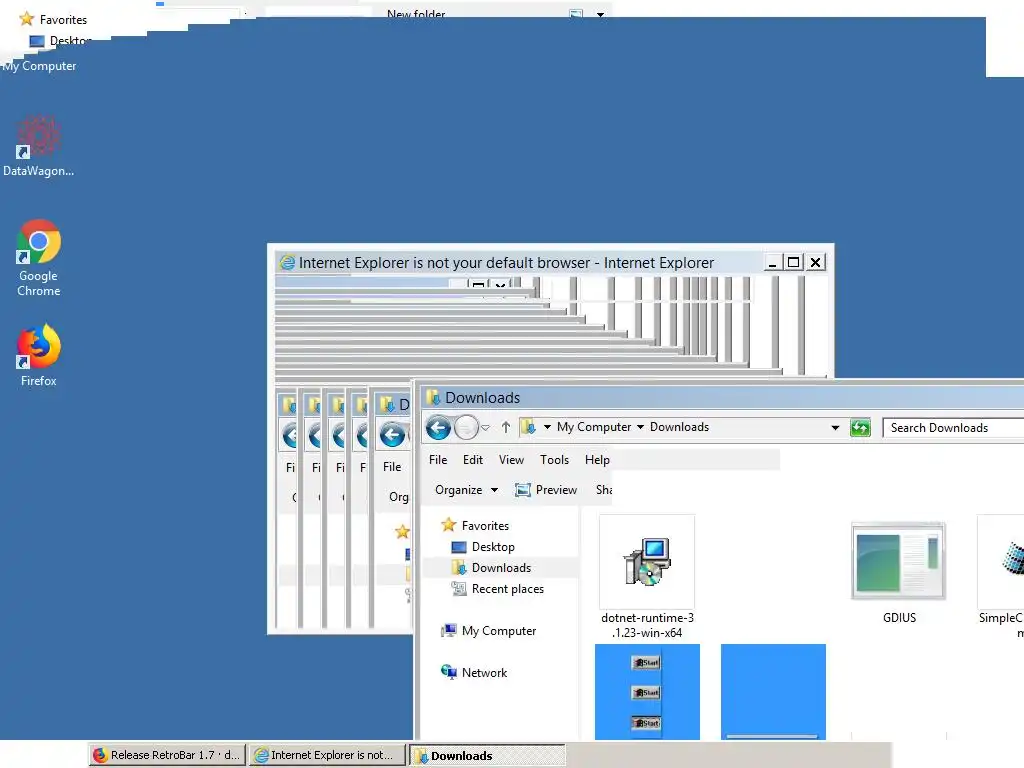Image resolution: width=1024 pixels, height=768 pixels.
Task: Click the Search Downloads field
Action: pyautogui.click(x=953, y=428)
